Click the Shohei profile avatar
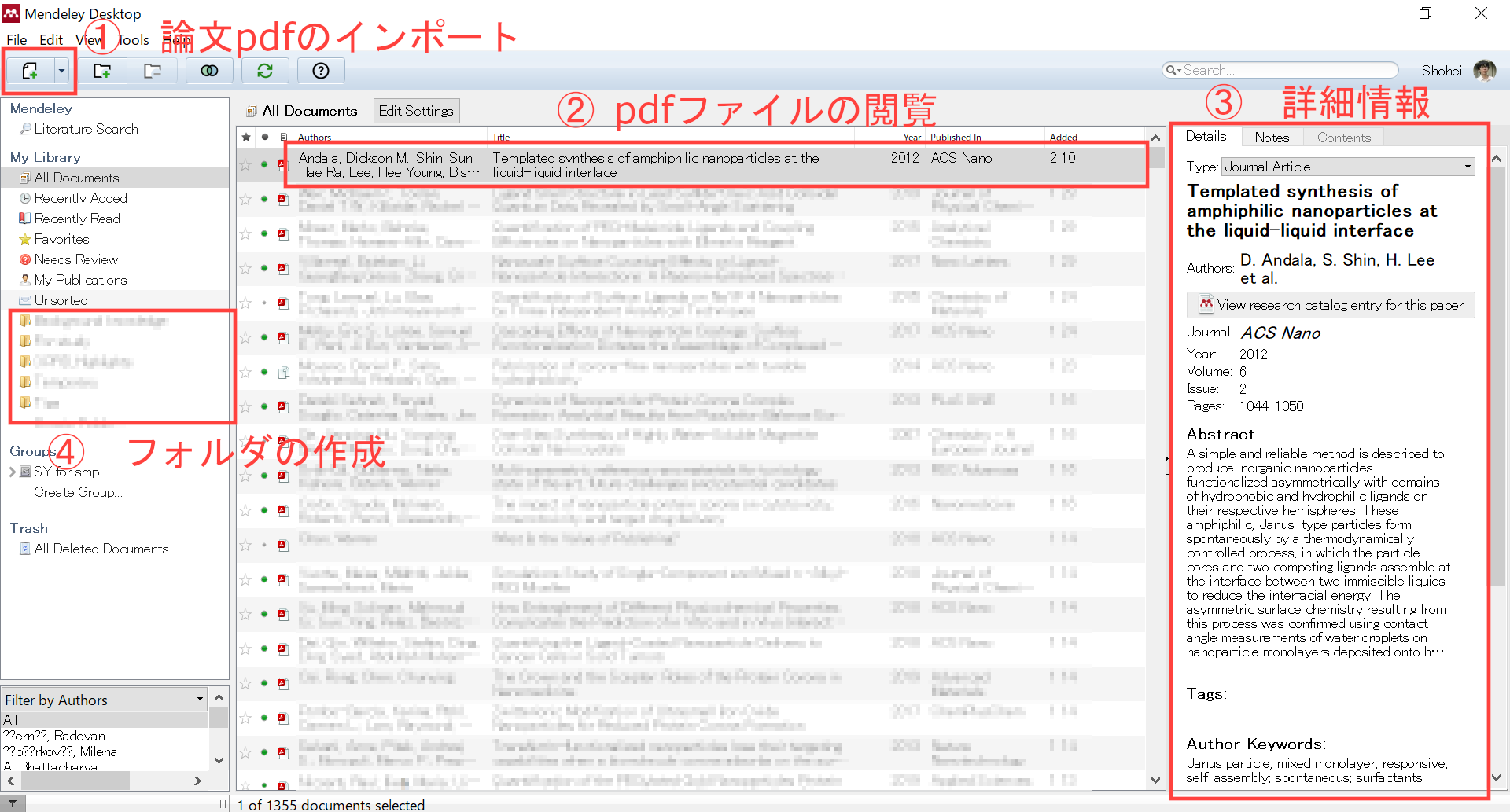 pos(1484,71)
